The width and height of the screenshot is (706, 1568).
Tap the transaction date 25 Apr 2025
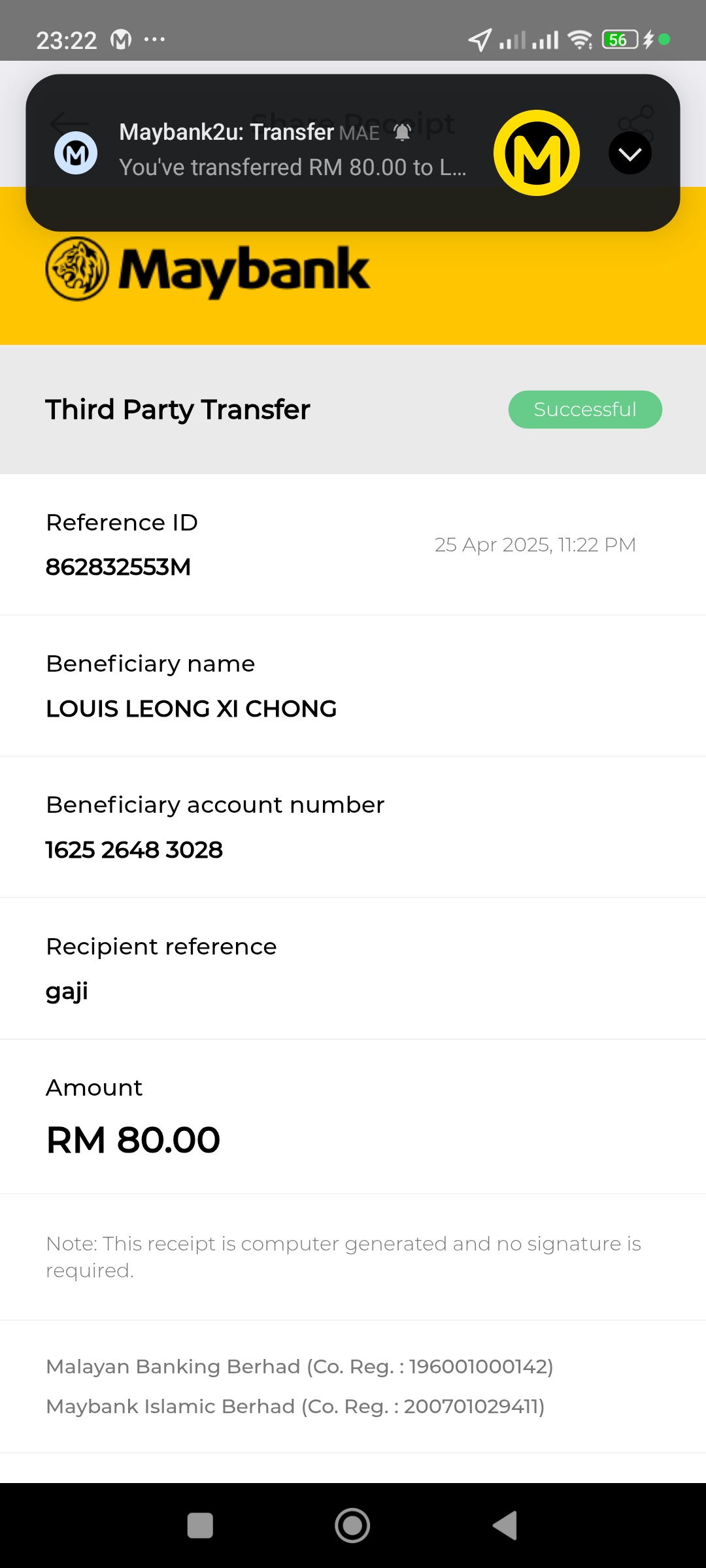(535, 545)
